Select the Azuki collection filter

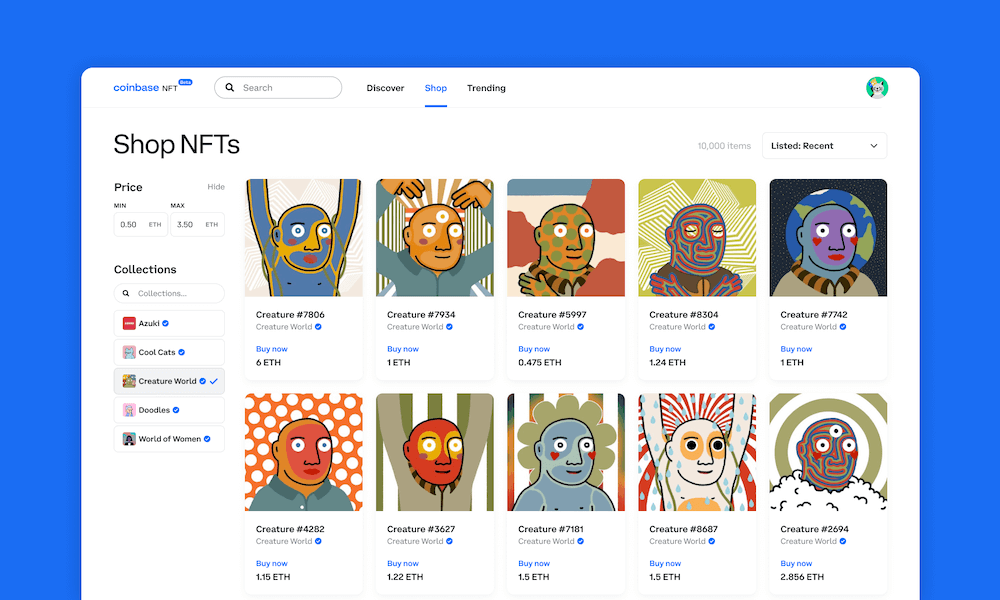(168, 324)
